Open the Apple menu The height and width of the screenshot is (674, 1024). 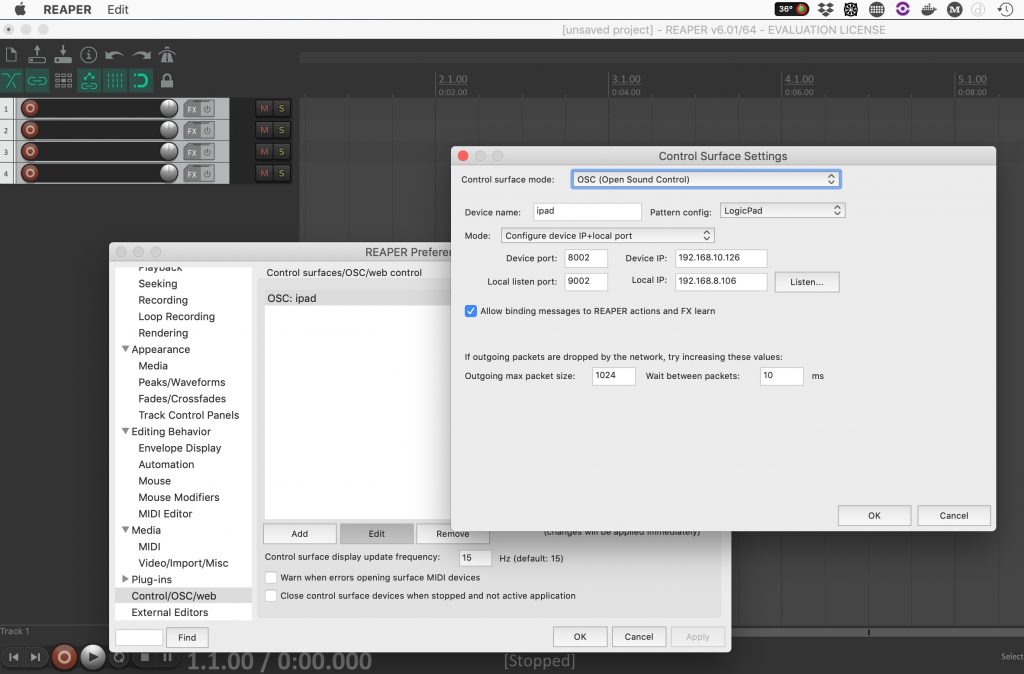(20, 9)
